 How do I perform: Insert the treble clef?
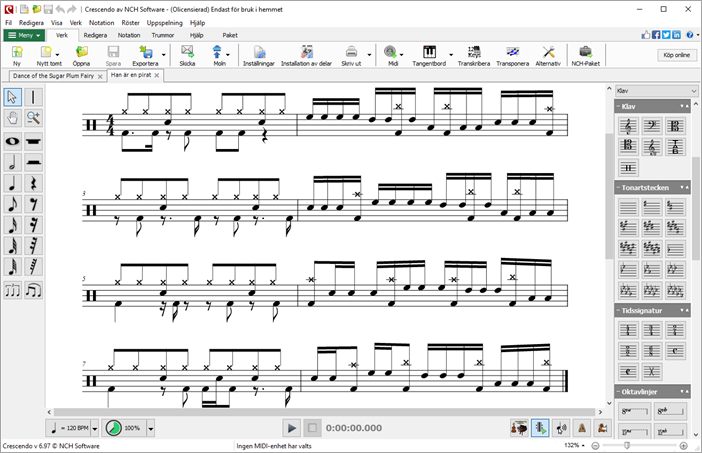pos(628,126)
